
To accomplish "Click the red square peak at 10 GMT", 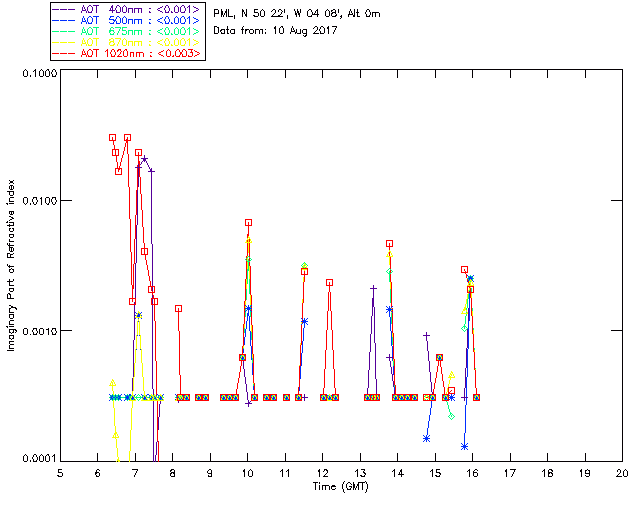I will [249, 223].
